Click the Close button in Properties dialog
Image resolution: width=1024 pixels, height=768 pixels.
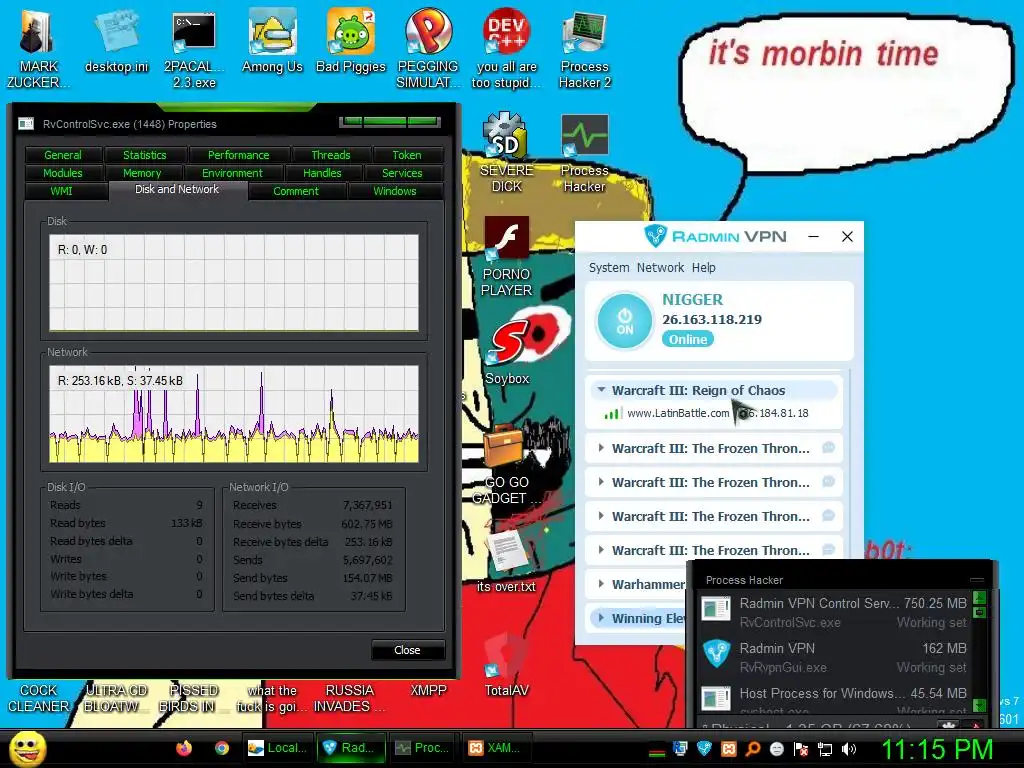[x=408, y=650]
